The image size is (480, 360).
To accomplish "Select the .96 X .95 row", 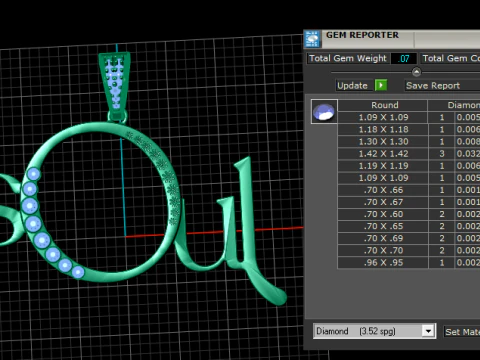I will click(x=409, y=263).
